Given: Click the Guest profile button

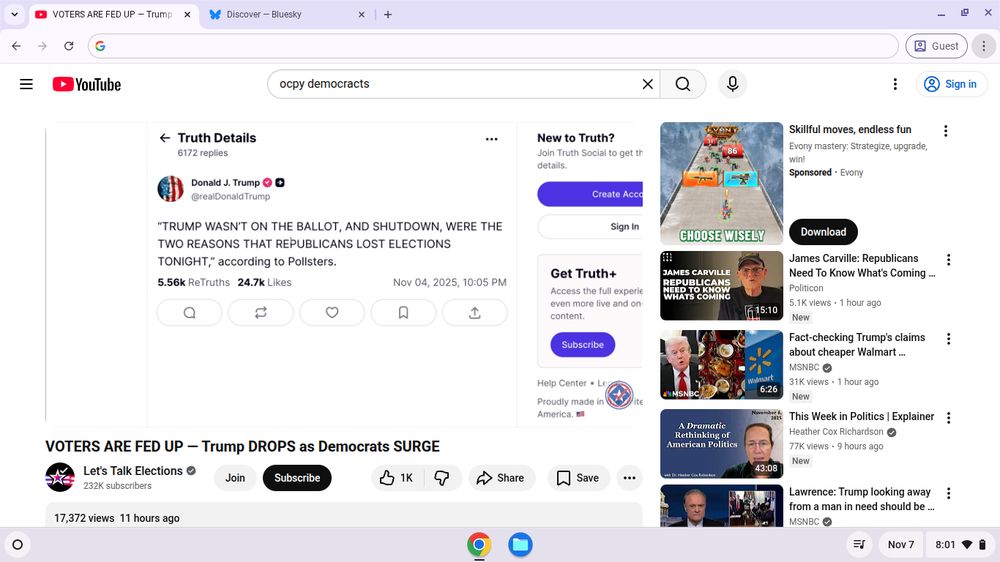Looking at the screenshot, I should point(936,46).
